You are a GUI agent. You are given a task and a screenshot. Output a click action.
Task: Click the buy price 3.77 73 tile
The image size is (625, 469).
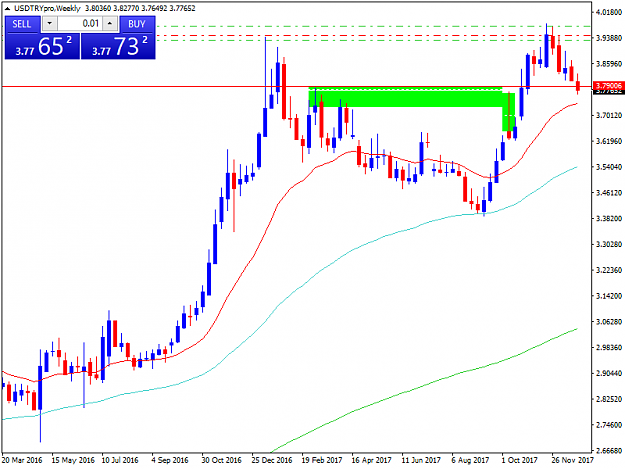point(118,46)
